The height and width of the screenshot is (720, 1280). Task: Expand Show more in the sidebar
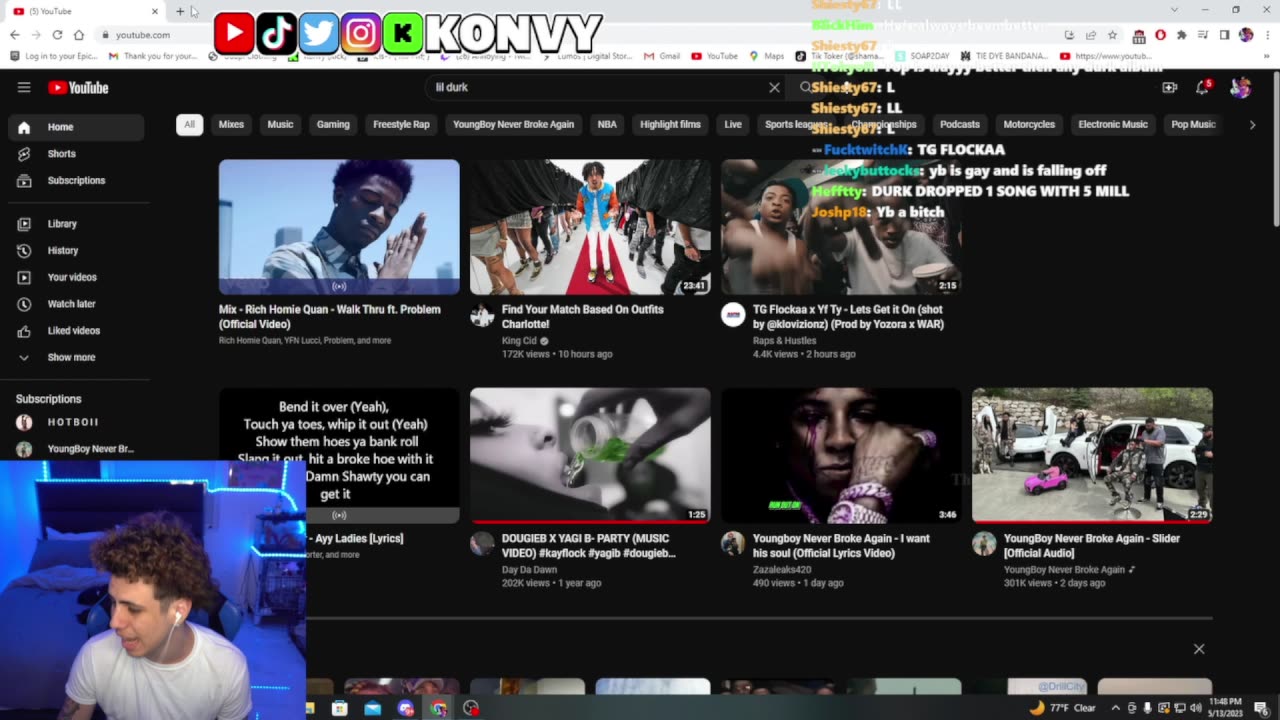76,357
